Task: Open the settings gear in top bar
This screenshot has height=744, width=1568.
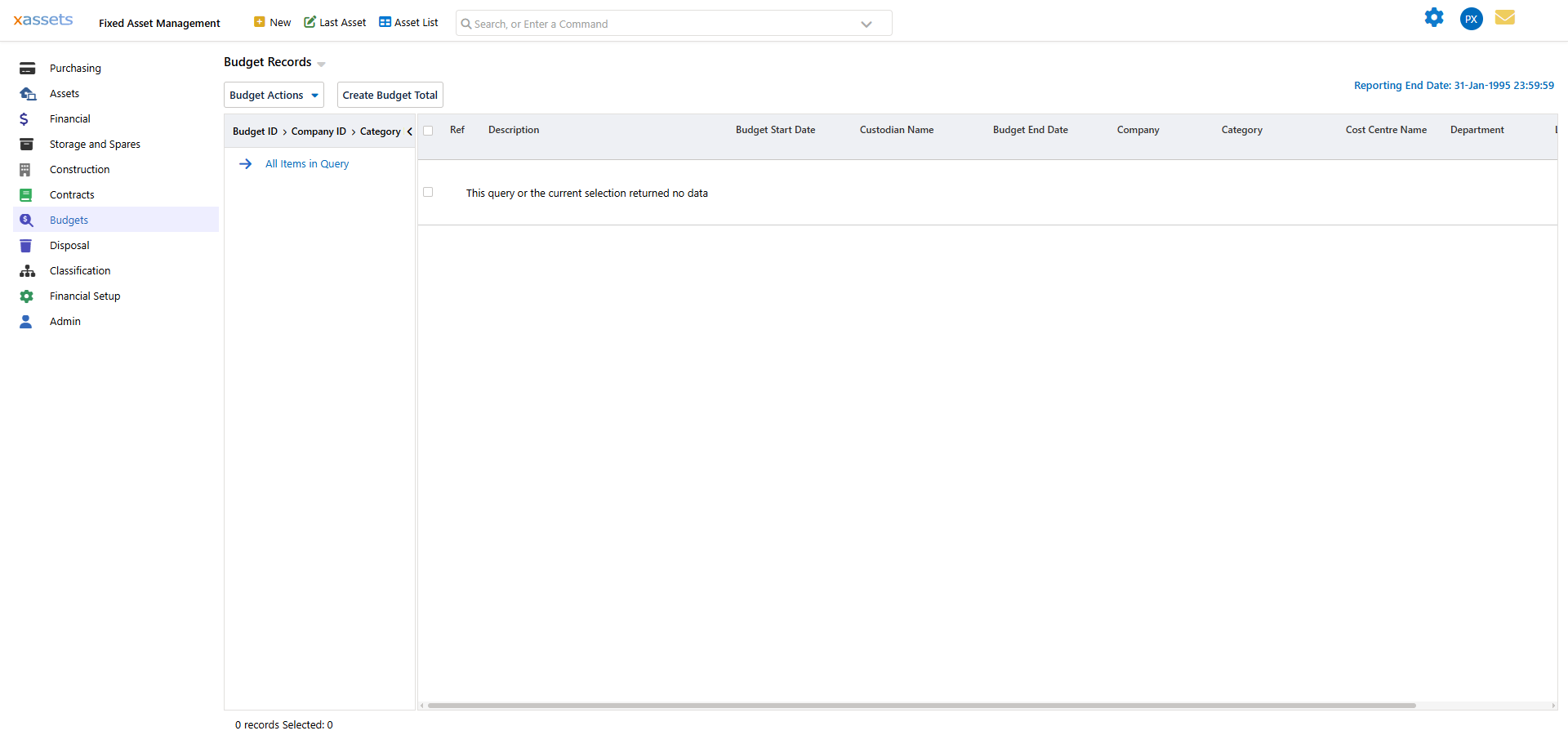Action: 1434,17
